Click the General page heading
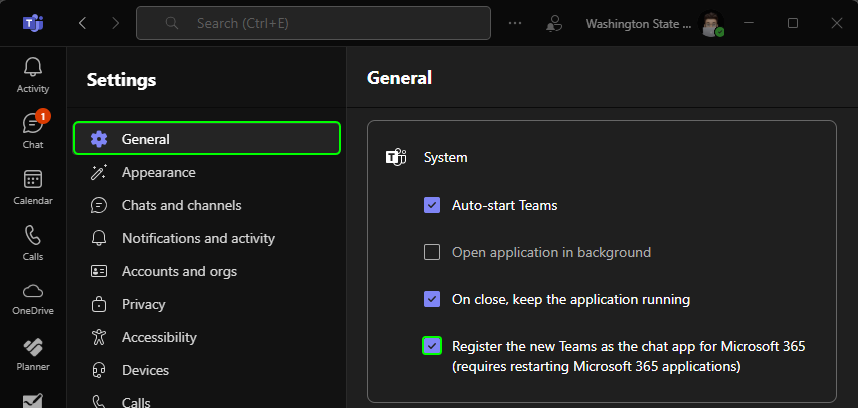858x408 pixels. click(x=399, y=78)
